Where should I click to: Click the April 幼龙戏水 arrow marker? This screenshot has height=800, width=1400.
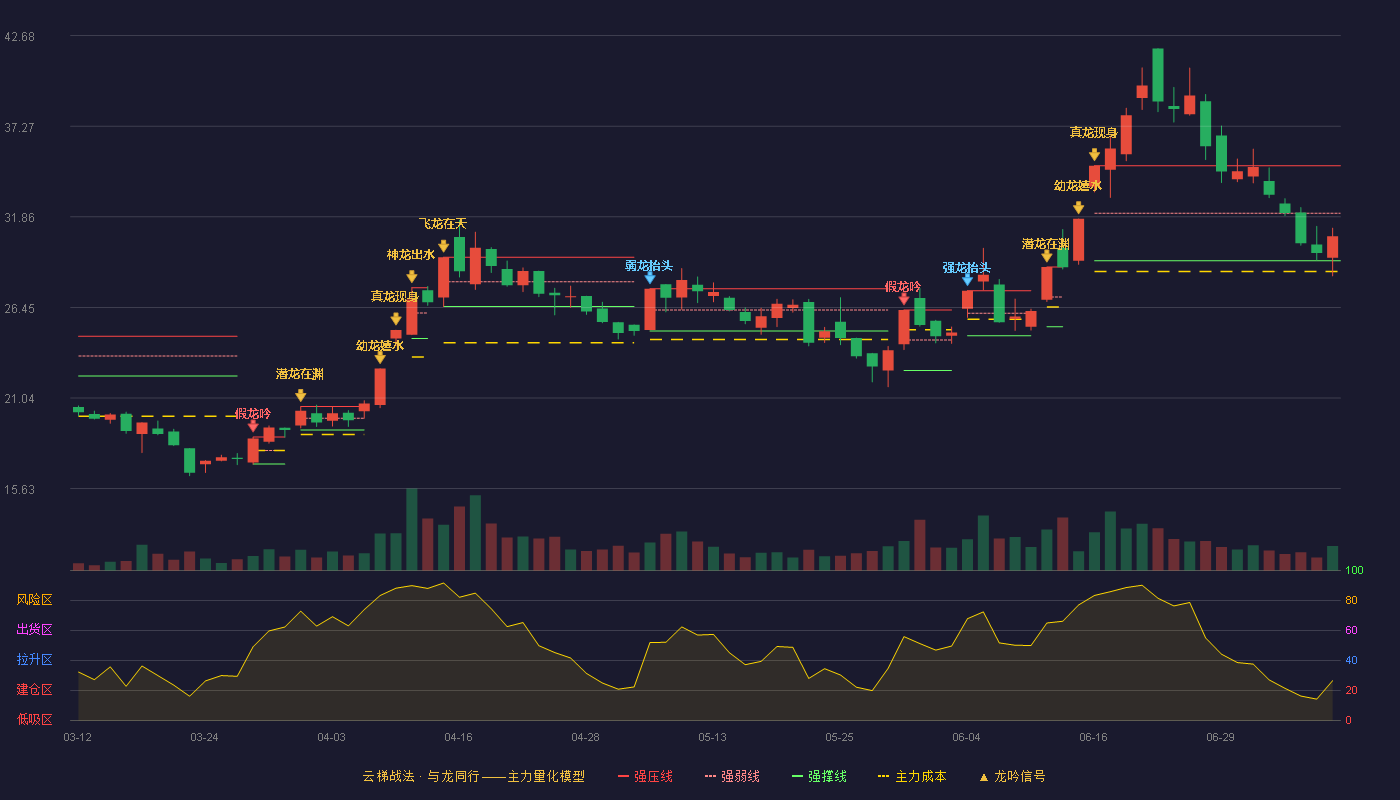pyautogui.click(x=380, y=358)
